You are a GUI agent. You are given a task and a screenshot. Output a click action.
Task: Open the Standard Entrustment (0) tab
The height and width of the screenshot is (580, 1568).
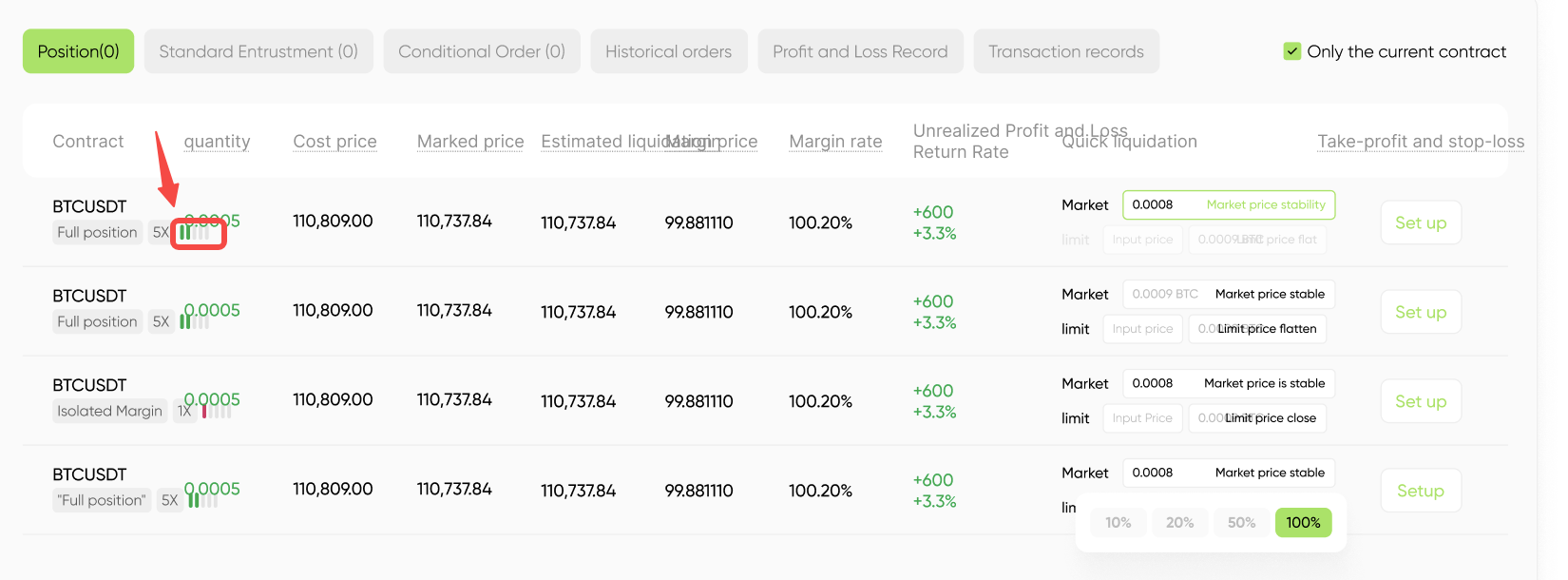pos(258,51)
